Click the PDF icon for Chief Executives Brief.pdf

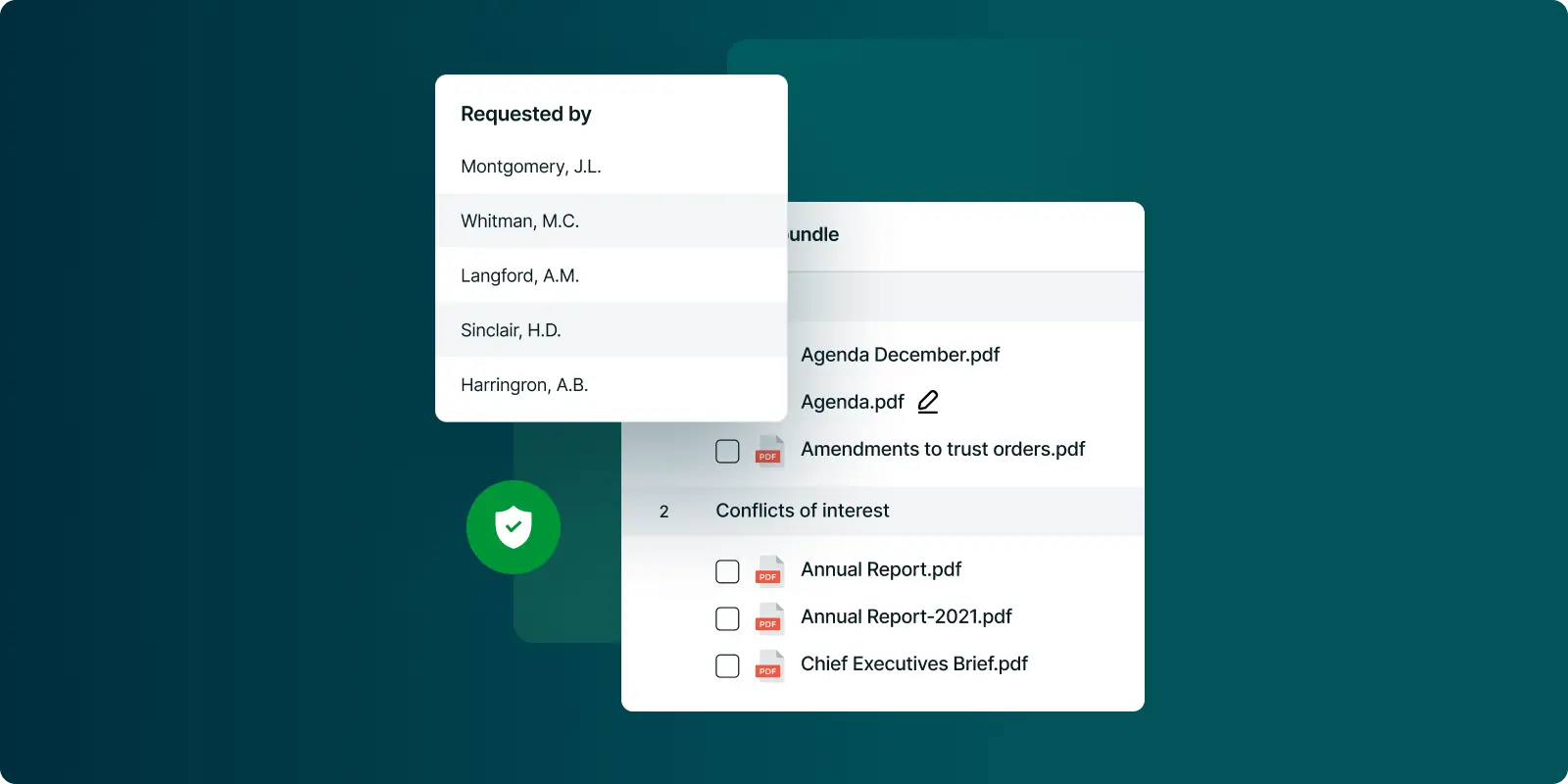[x=769, y=665]
